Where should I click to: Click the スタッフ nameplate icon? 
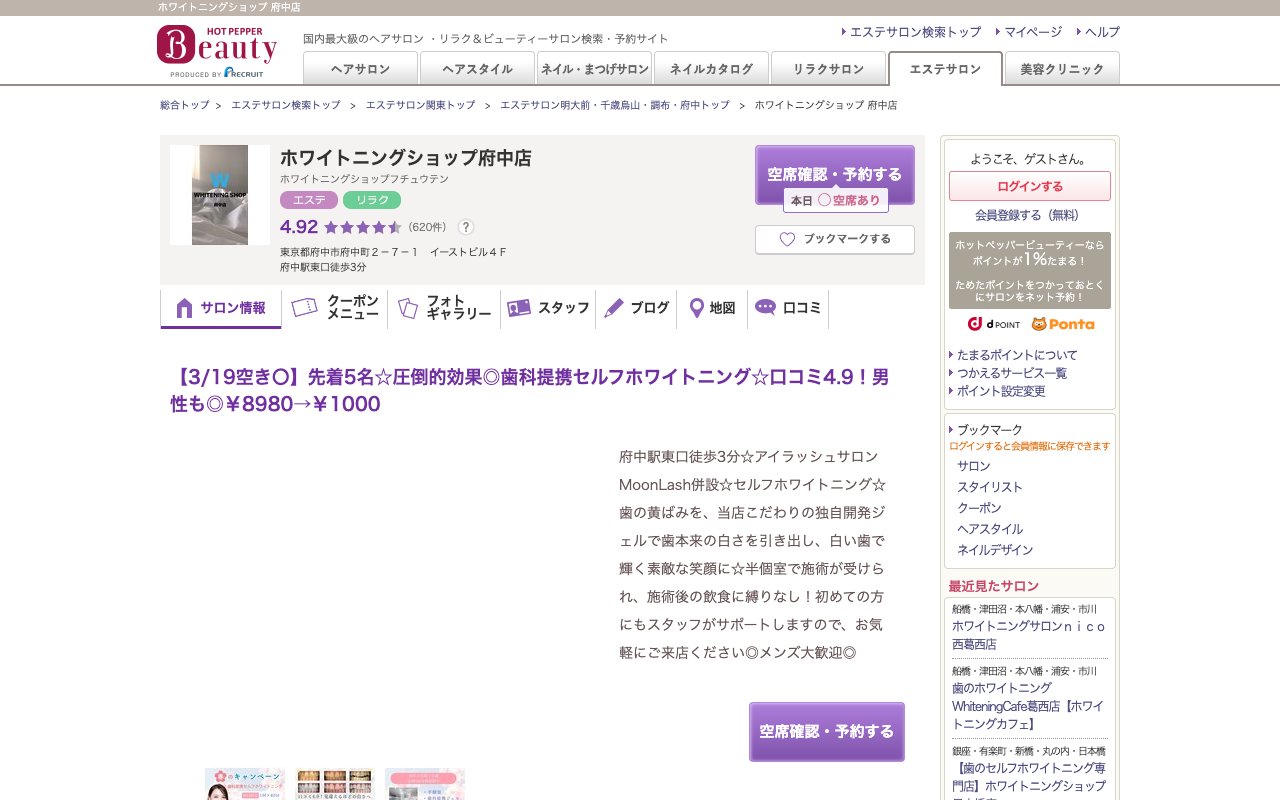click(x=520, y=307)
